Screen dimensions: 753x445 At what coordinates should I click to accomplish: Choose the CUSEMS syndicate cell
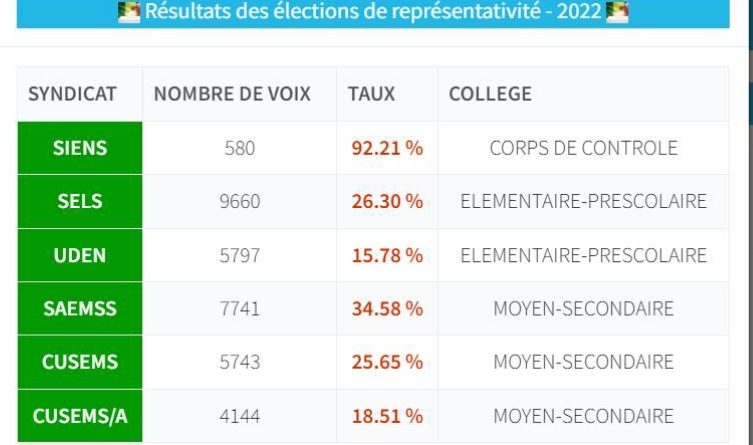tap(80, 362)
